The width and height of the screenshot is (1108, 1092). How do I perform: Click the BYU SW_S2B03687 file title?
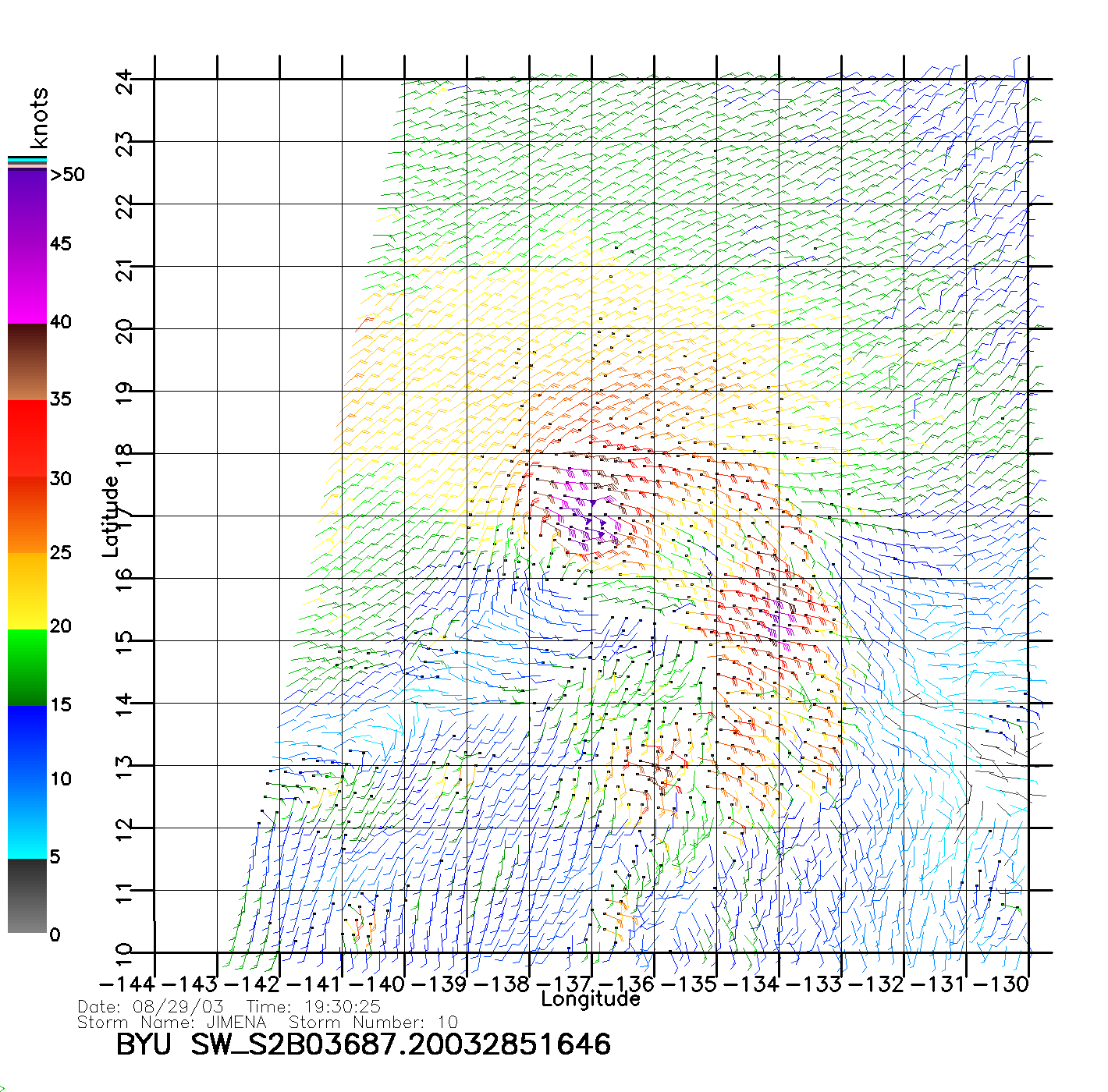coord(363,1044)
